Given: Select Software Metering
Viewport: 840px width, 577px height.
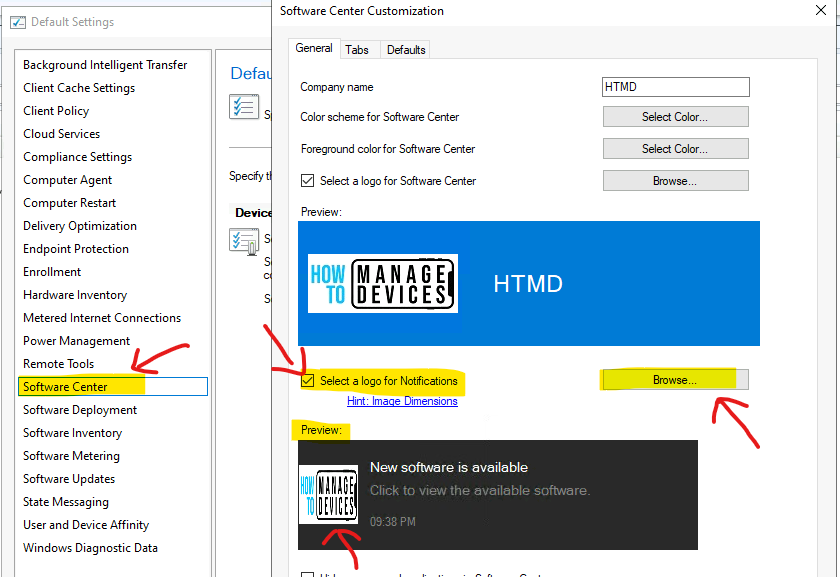Looking at the screenshot, I should [71, 456].
